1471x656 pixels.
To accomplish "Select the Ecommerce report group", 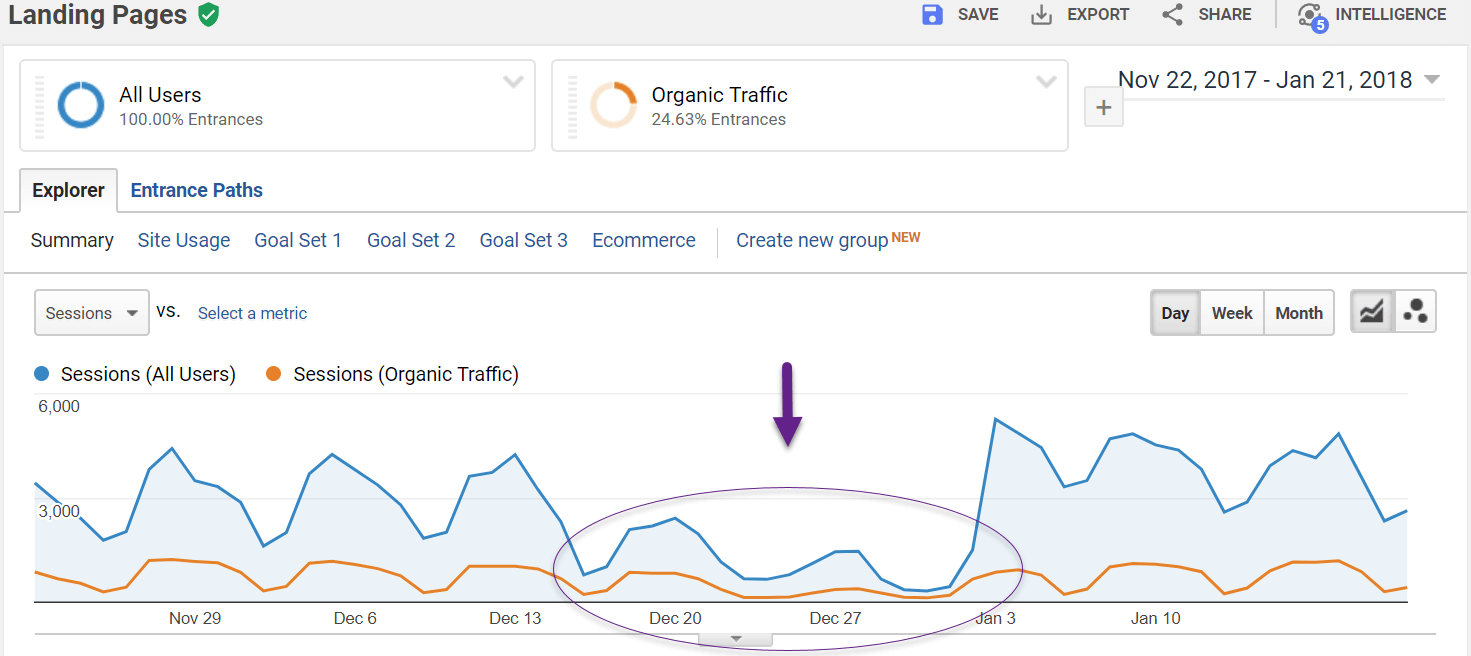I will click(x=643, y=240).
